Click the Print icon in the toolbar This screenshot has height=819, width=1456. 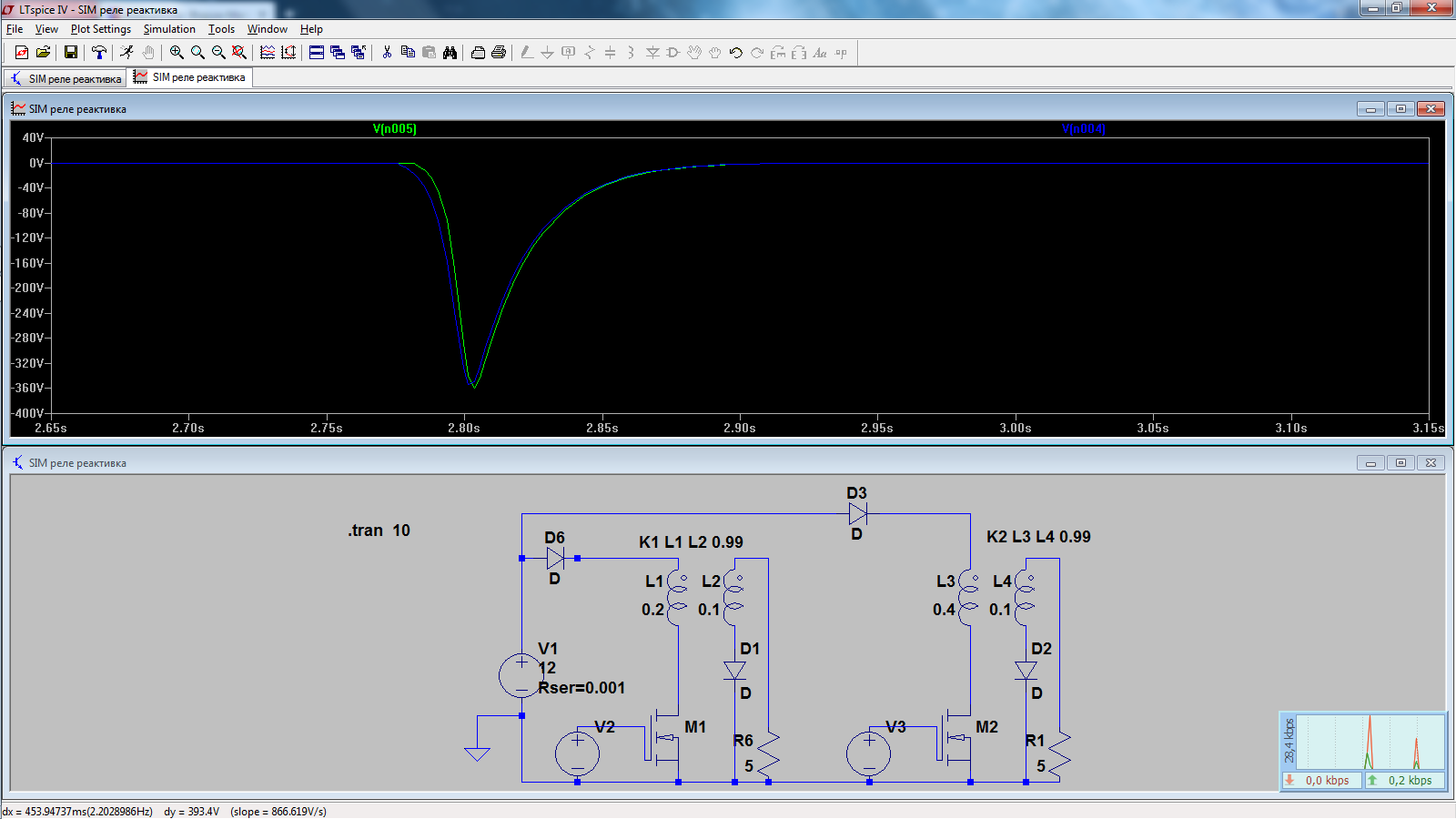(x=499, y=53)
